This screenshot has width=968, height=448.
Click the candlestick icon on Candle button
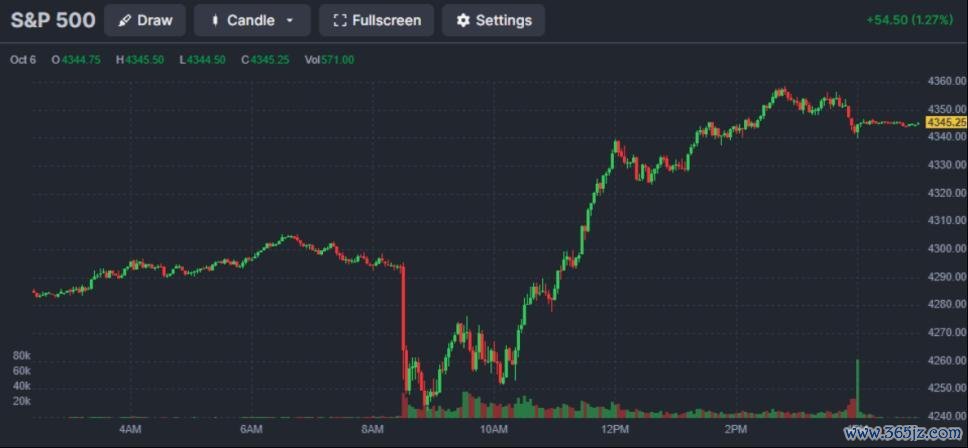[215, 20]
